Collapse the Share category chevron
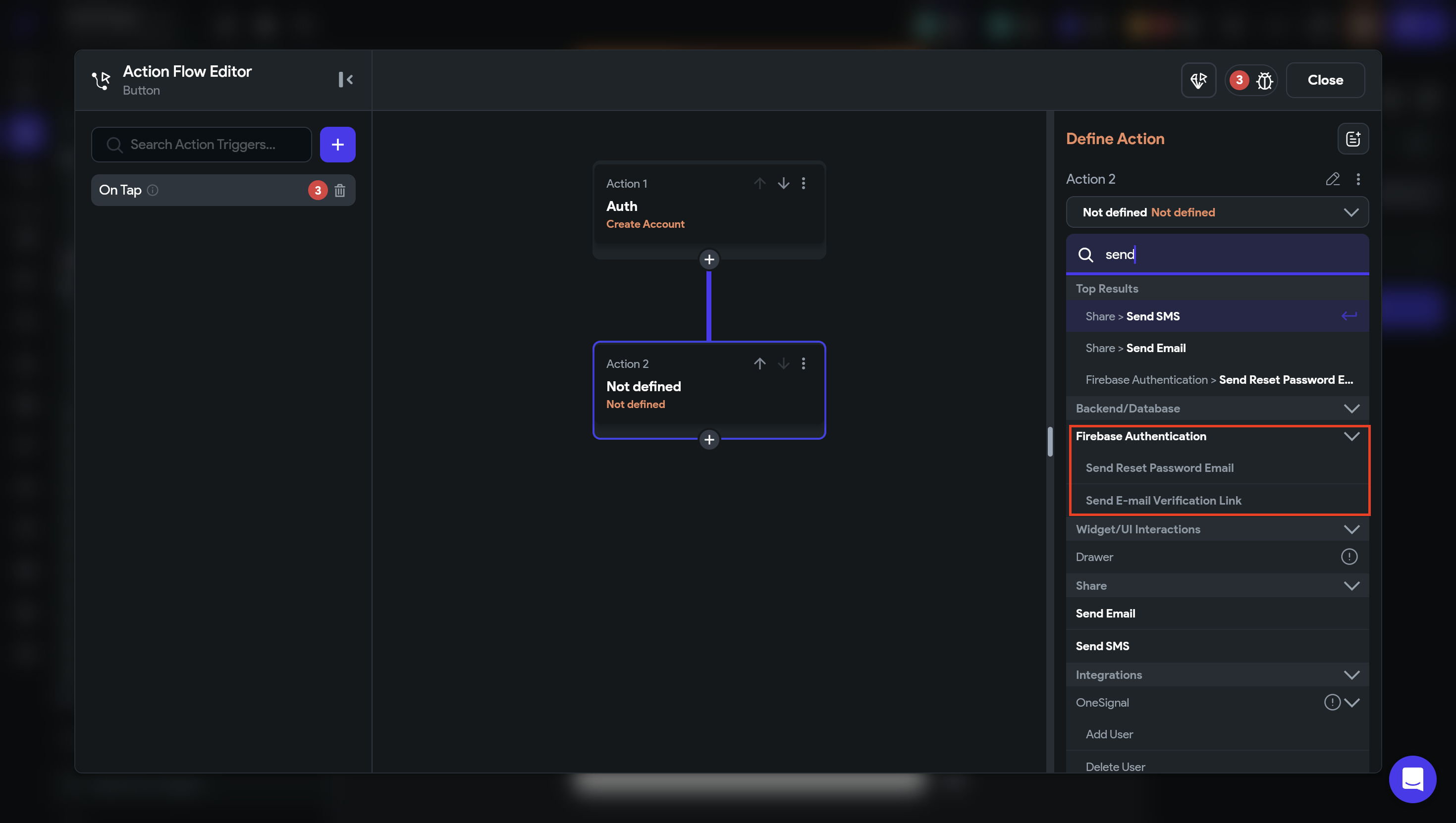The height and width of the screenshot is (823, 1456). click(1351, 586)
